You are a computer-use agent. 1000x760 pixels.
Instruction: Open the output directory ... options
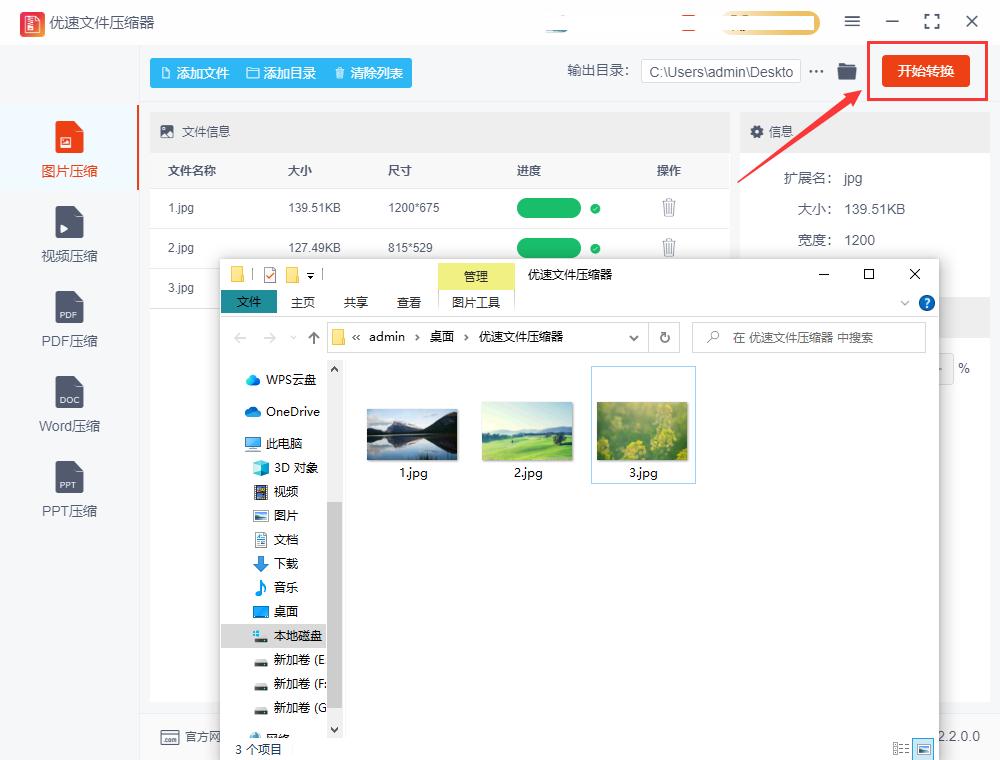point(817,71)
